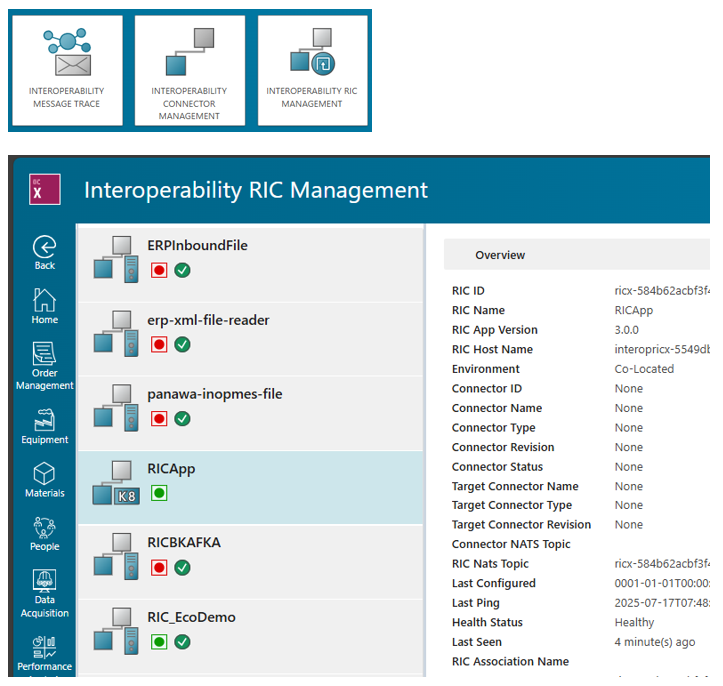Open People module in sidebar
Image resolution: width=723 pixels, height=686 pixels.
44,533
